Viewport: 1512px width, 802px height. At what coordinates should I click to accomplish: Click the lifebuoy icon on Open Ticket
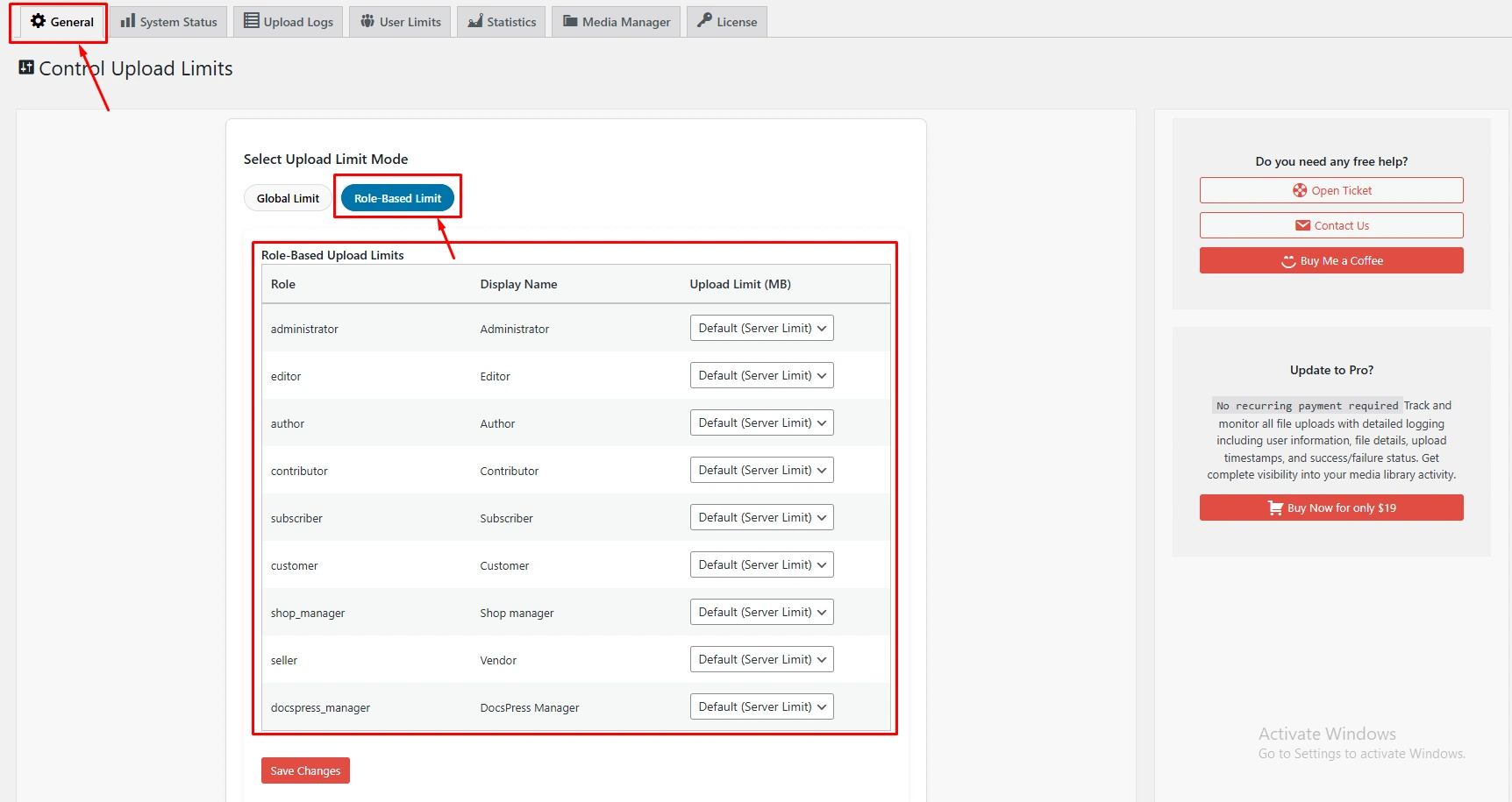[1300, 190]
